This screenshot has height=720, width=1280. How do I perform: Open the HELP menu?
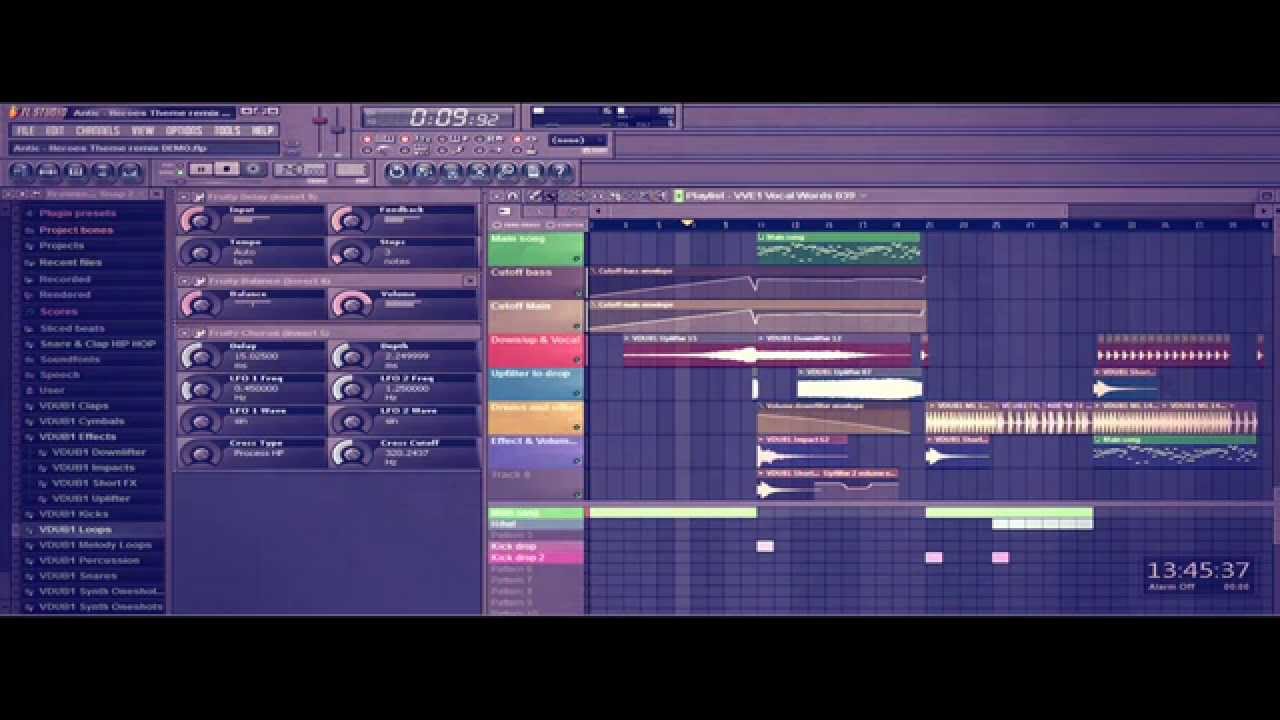pos(262,131)
